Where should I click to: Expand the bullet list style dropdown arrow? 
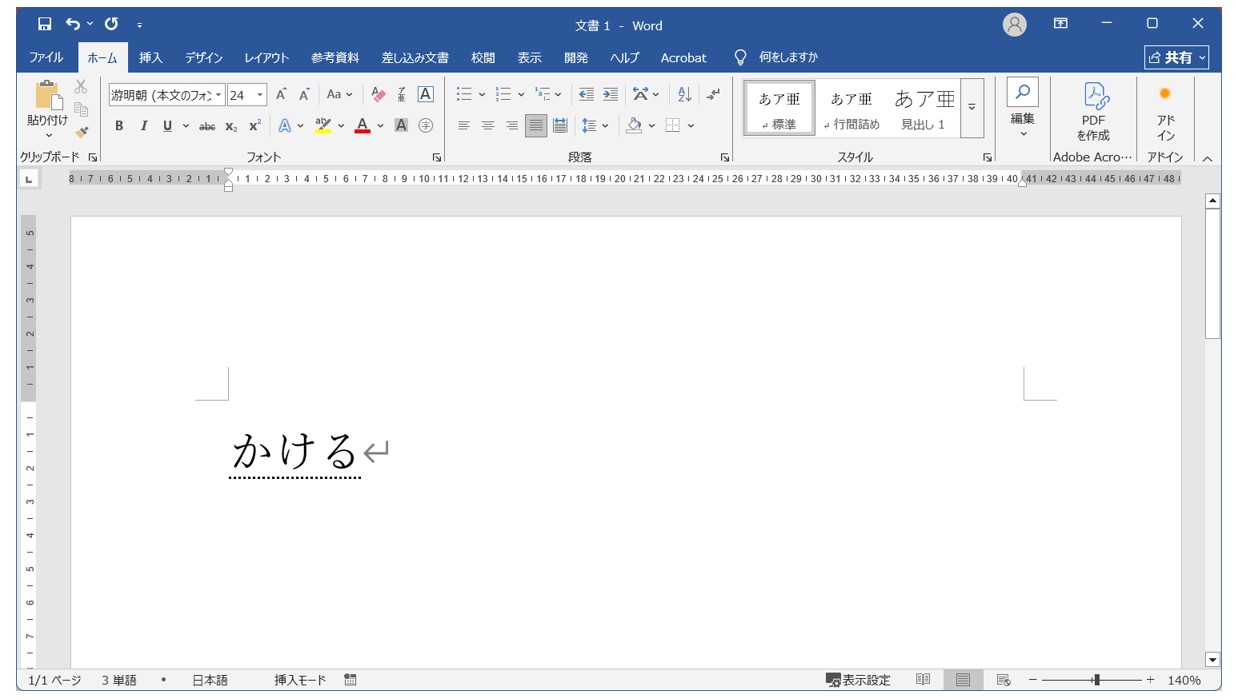click(482, 95)
